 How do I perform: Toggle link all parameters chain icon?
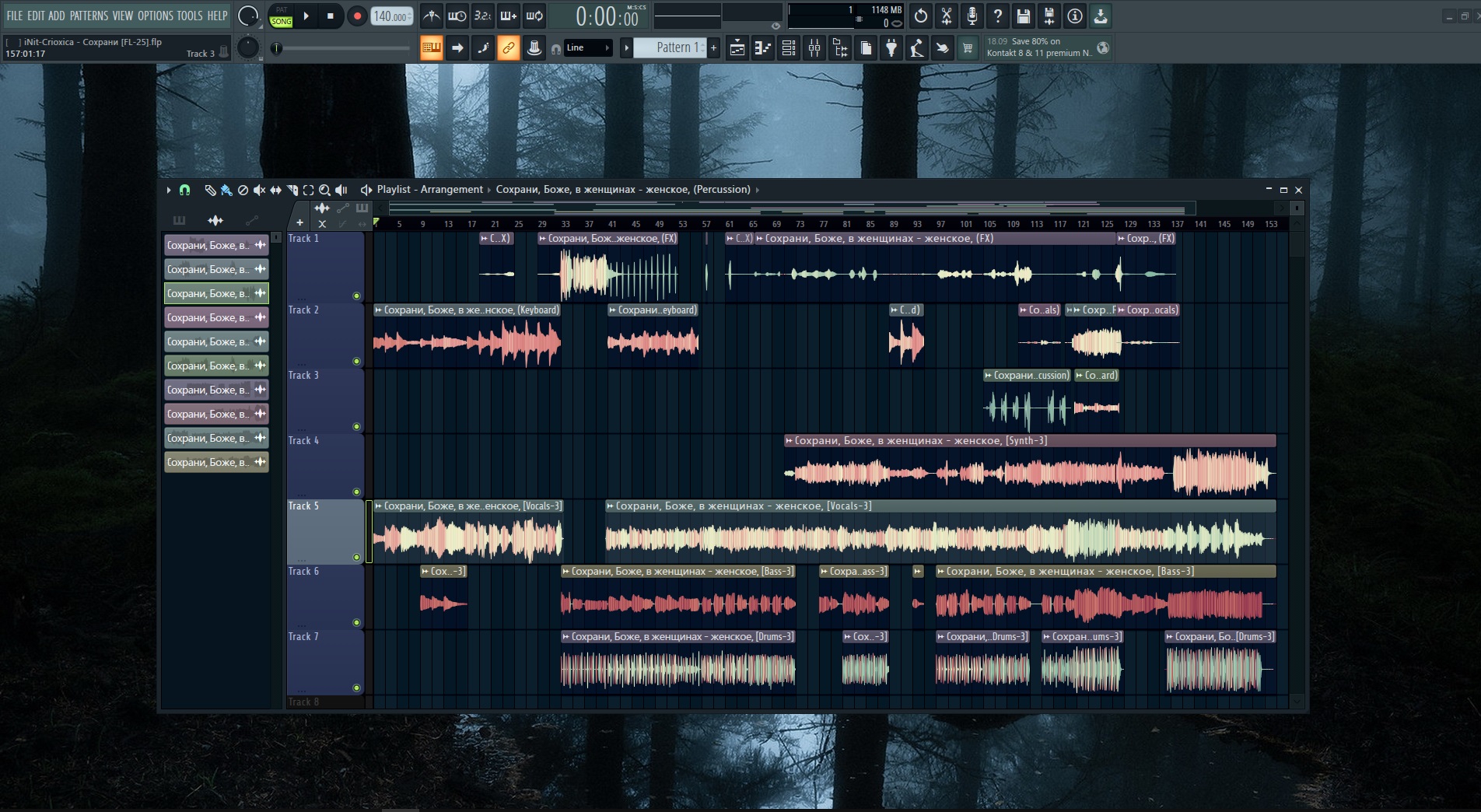point(508,48)
